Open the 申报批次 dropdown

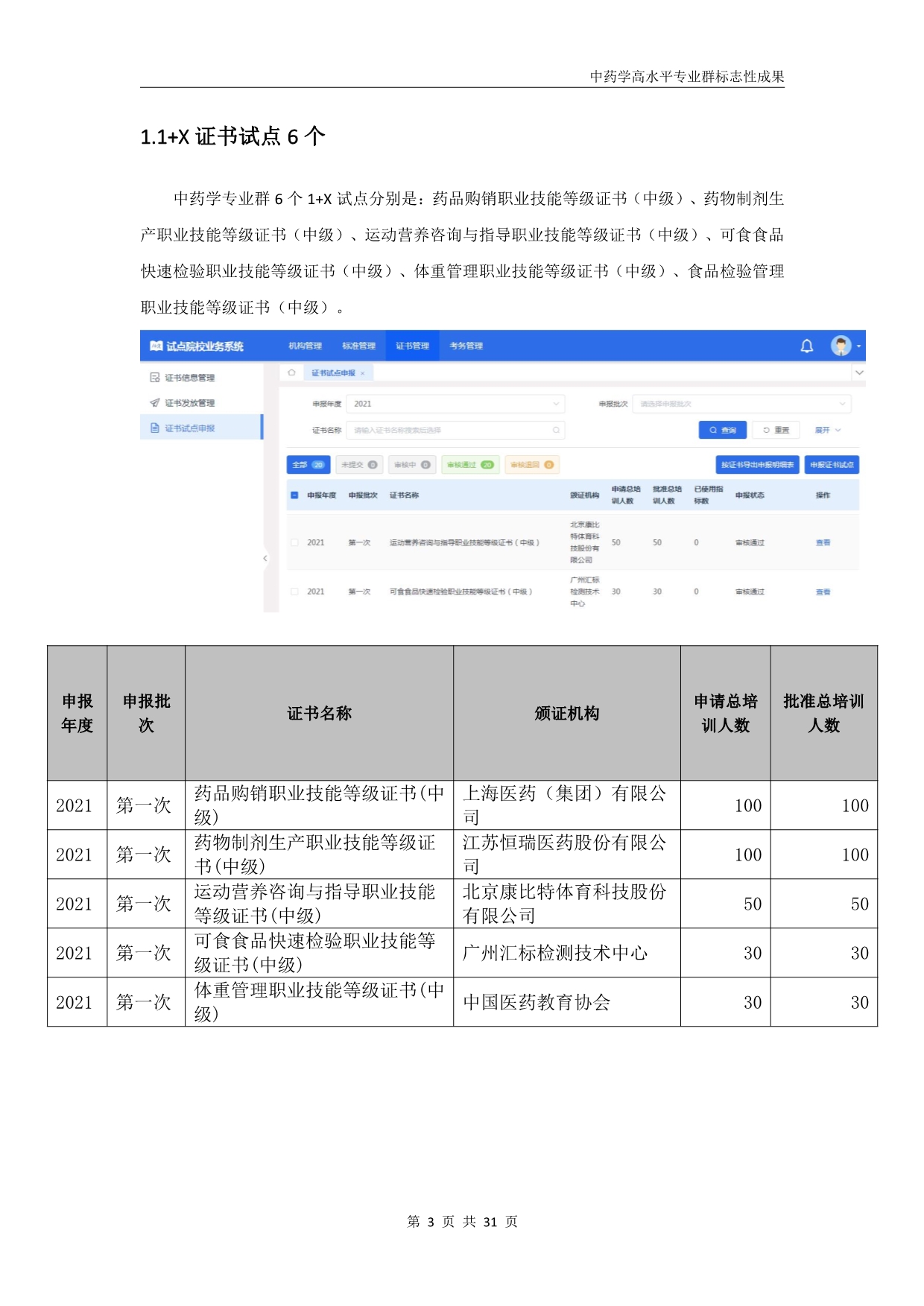741,404
